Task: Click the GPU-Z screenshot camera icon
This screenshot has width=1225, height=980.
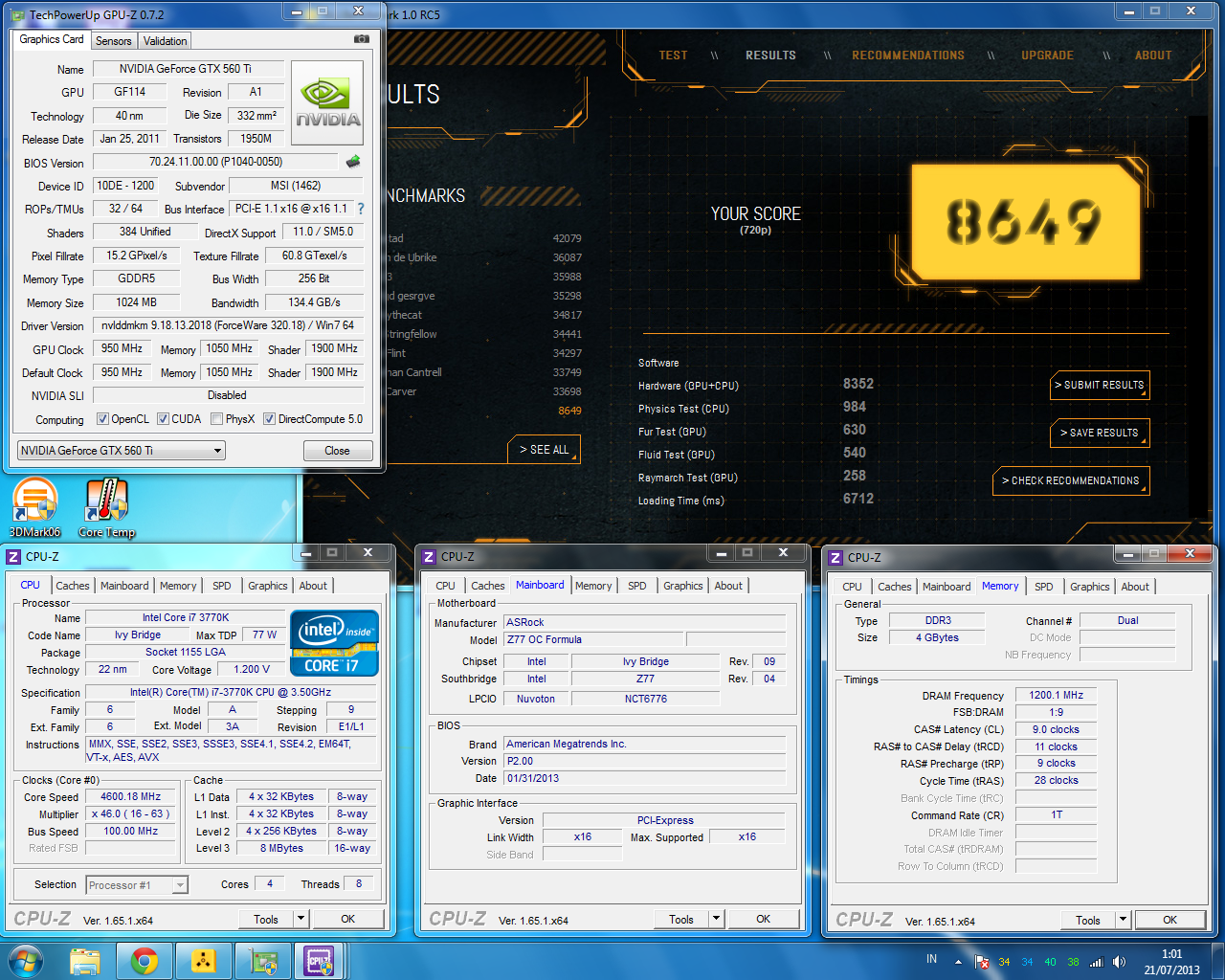Action: (362, 39)
